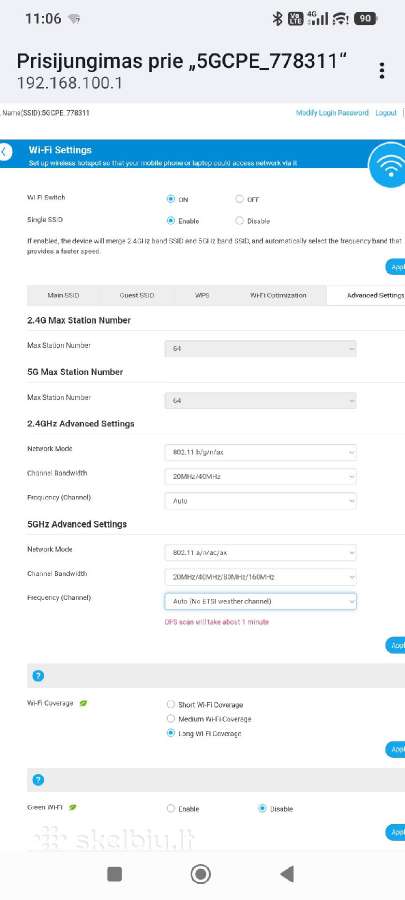Tap the Android recent apps square button
405x900 pixels.
tap(115, 874)
